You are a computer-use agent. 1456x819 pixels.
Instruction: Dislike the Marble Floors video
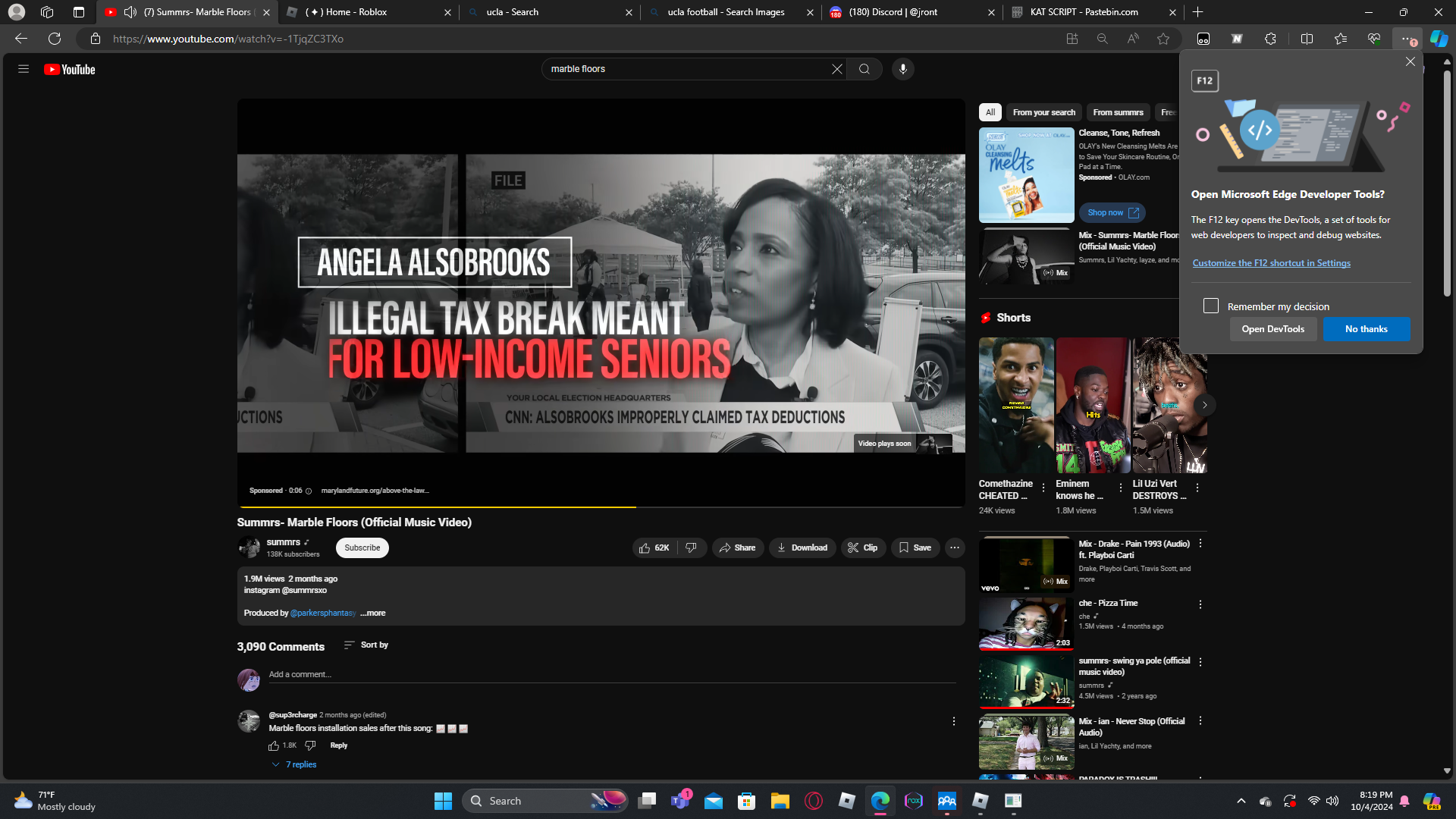tap(692, 548)
